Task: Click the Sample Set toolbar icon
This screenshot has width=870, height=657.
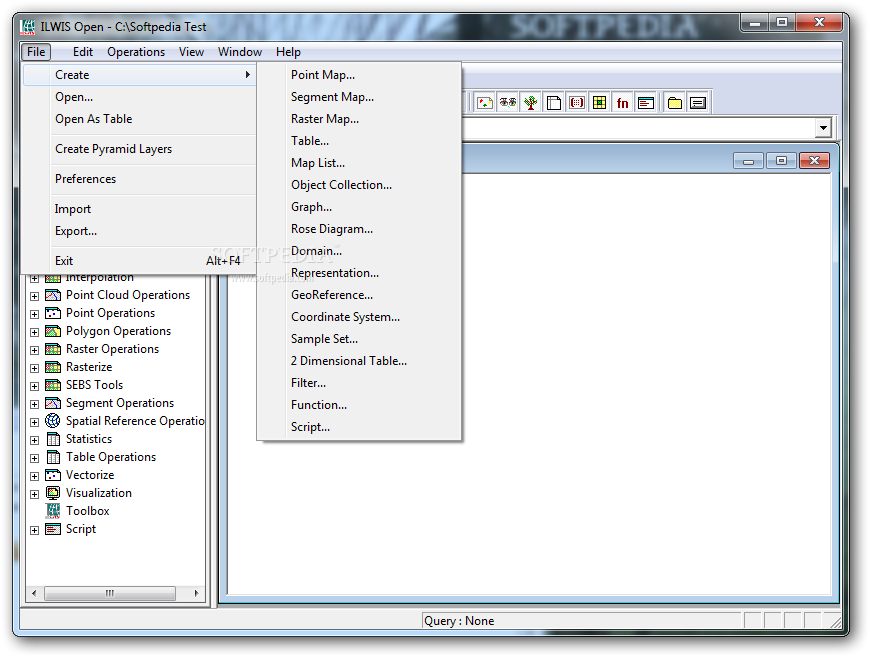Action: tap(484, 103)
